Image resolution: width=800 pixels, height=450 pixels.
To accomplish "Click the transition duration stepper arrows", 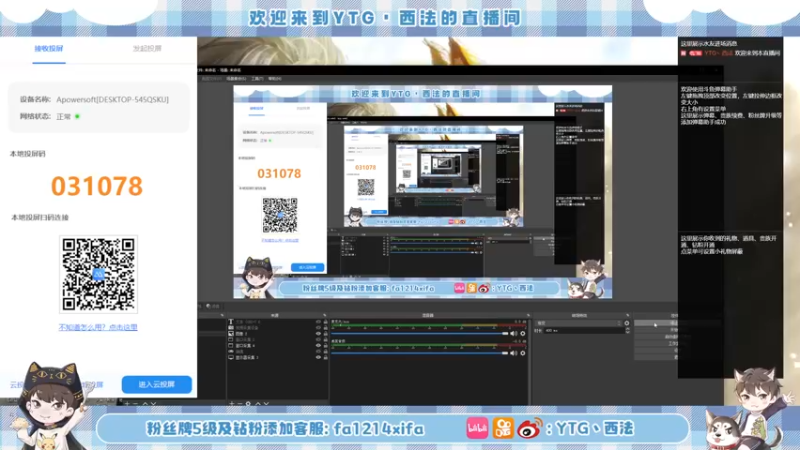I will pos(628,331).
